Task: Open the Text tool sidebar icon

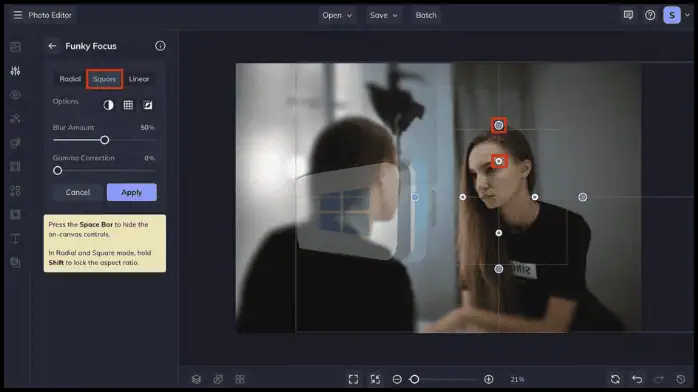Action: [x=15, y=239]
